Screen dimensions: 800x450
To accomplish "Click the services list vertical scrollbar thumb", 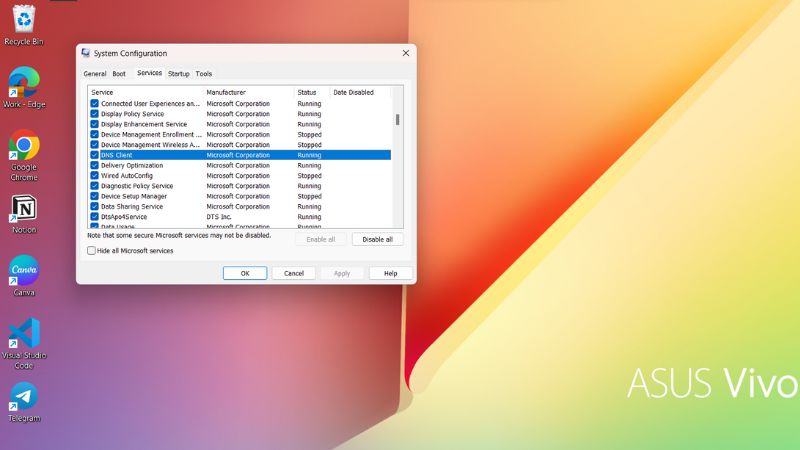I will [397, 119].
